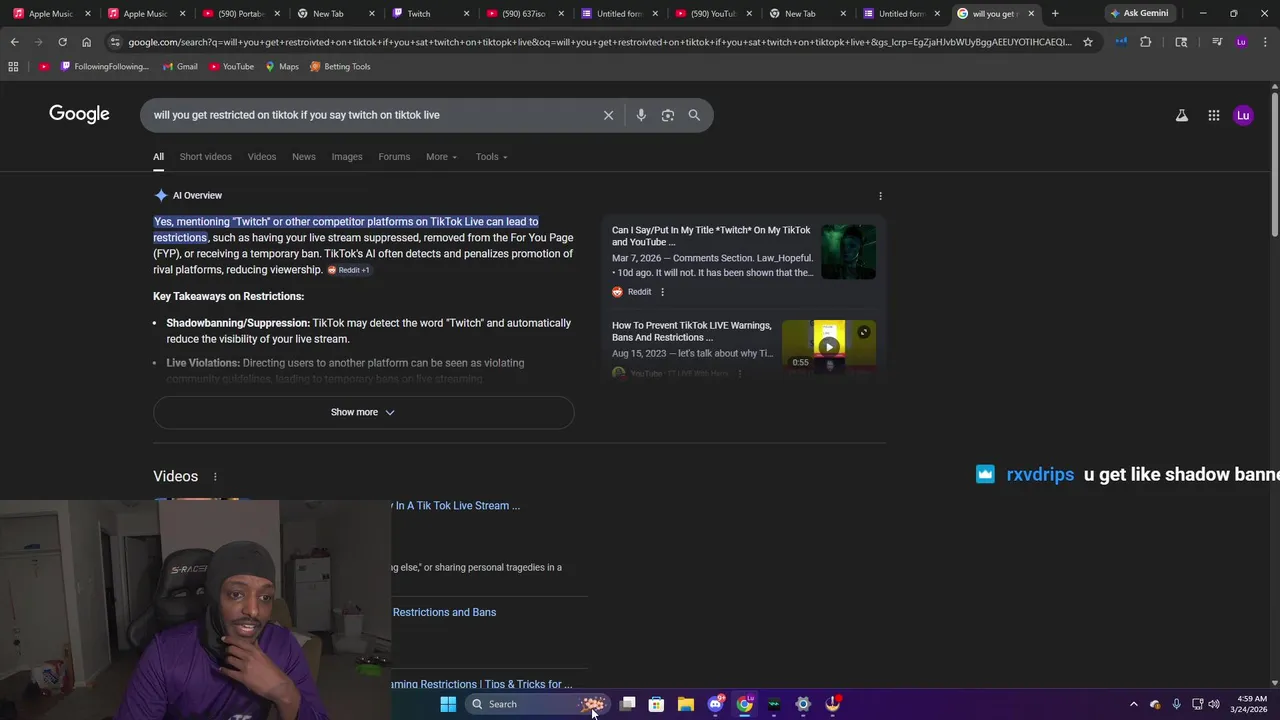
Task: Open the YouTube bookmark
Action: [231, 66]
